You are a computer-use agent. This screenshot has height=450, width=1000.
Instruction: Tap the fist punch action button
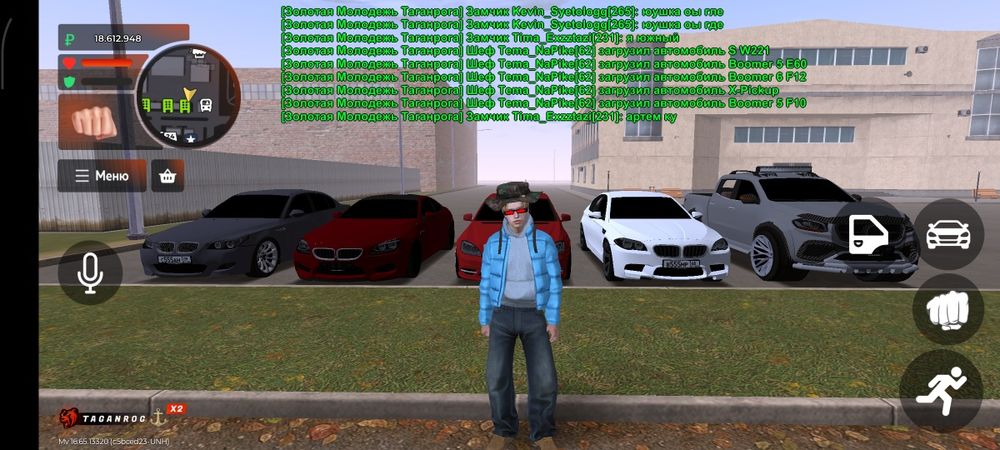click(947, 310)
